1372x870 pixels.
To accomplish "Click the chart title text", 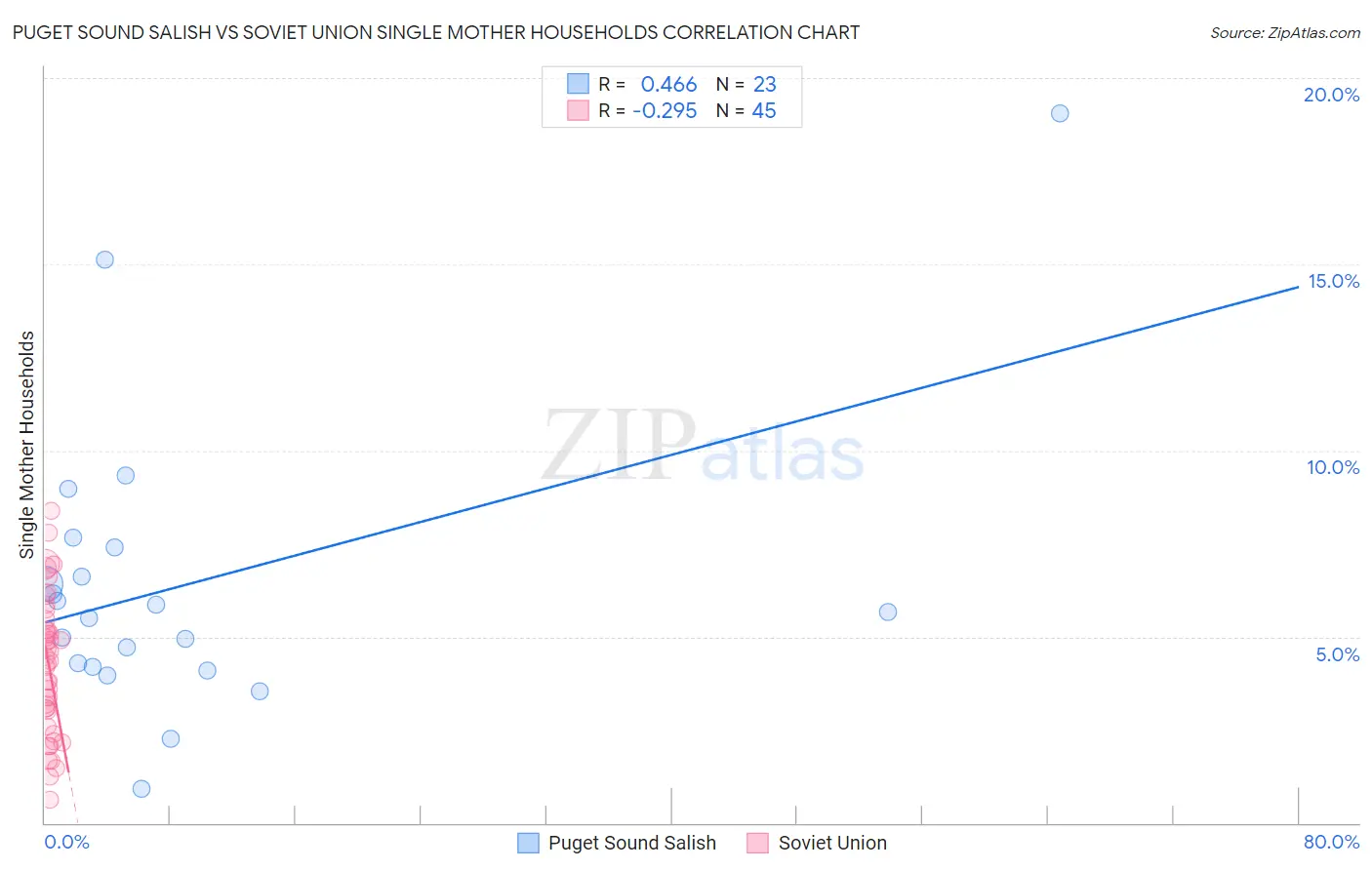I will [436, 32].
